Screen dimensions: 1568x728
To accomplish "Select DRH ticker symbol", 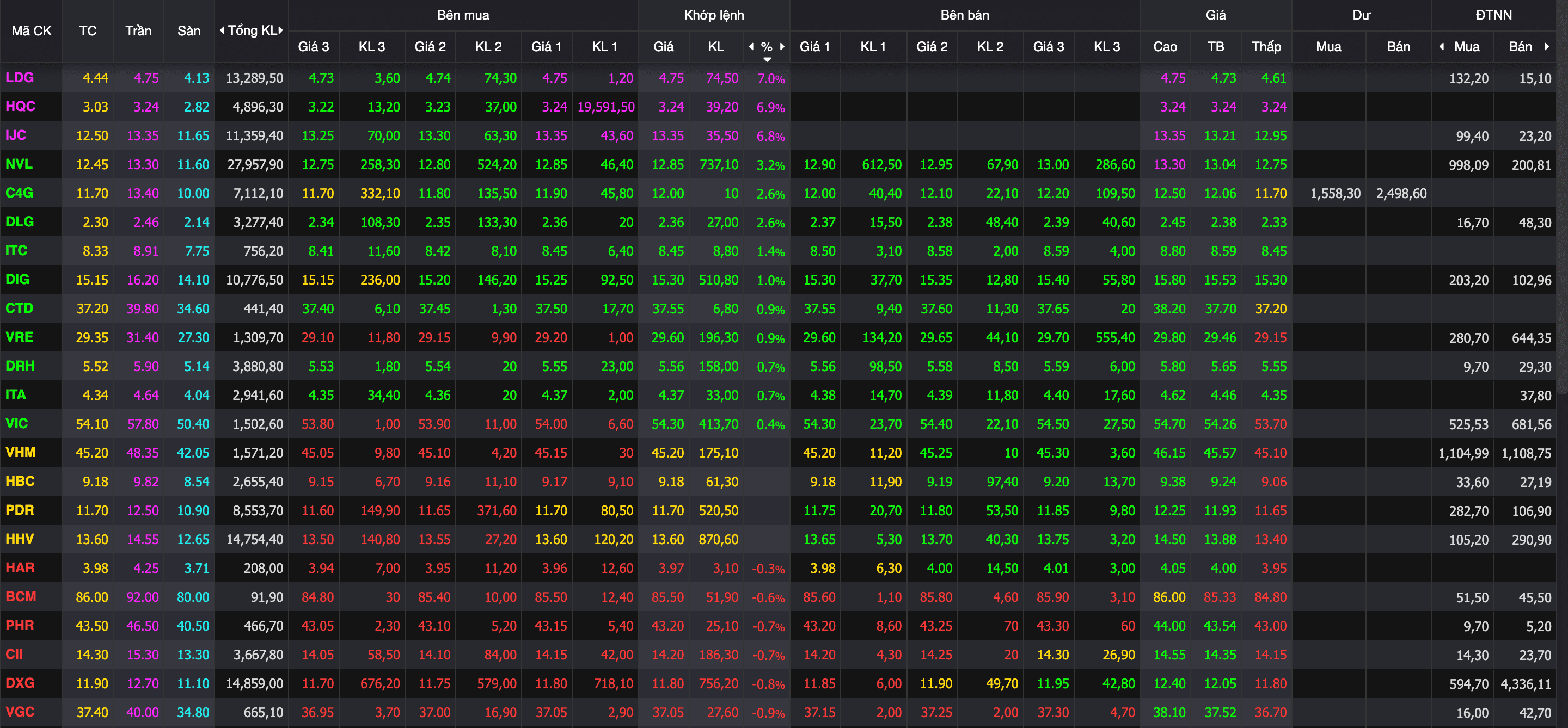I will 20,366.
